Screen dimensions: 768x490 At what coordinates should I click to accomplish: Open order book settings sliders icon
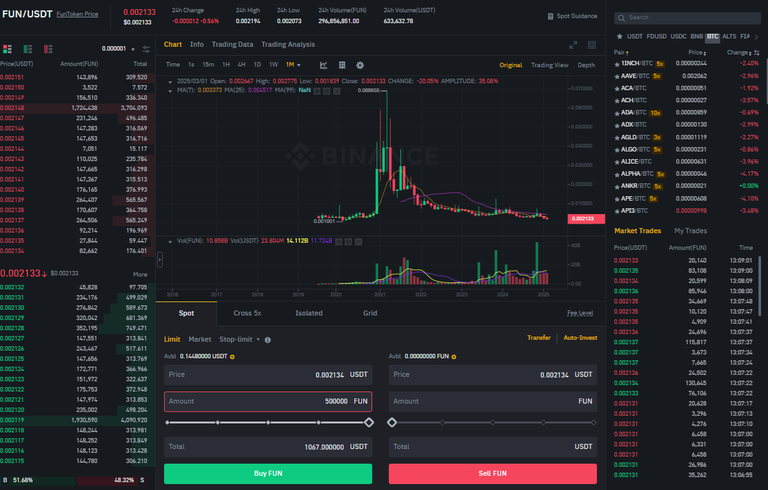146,49
